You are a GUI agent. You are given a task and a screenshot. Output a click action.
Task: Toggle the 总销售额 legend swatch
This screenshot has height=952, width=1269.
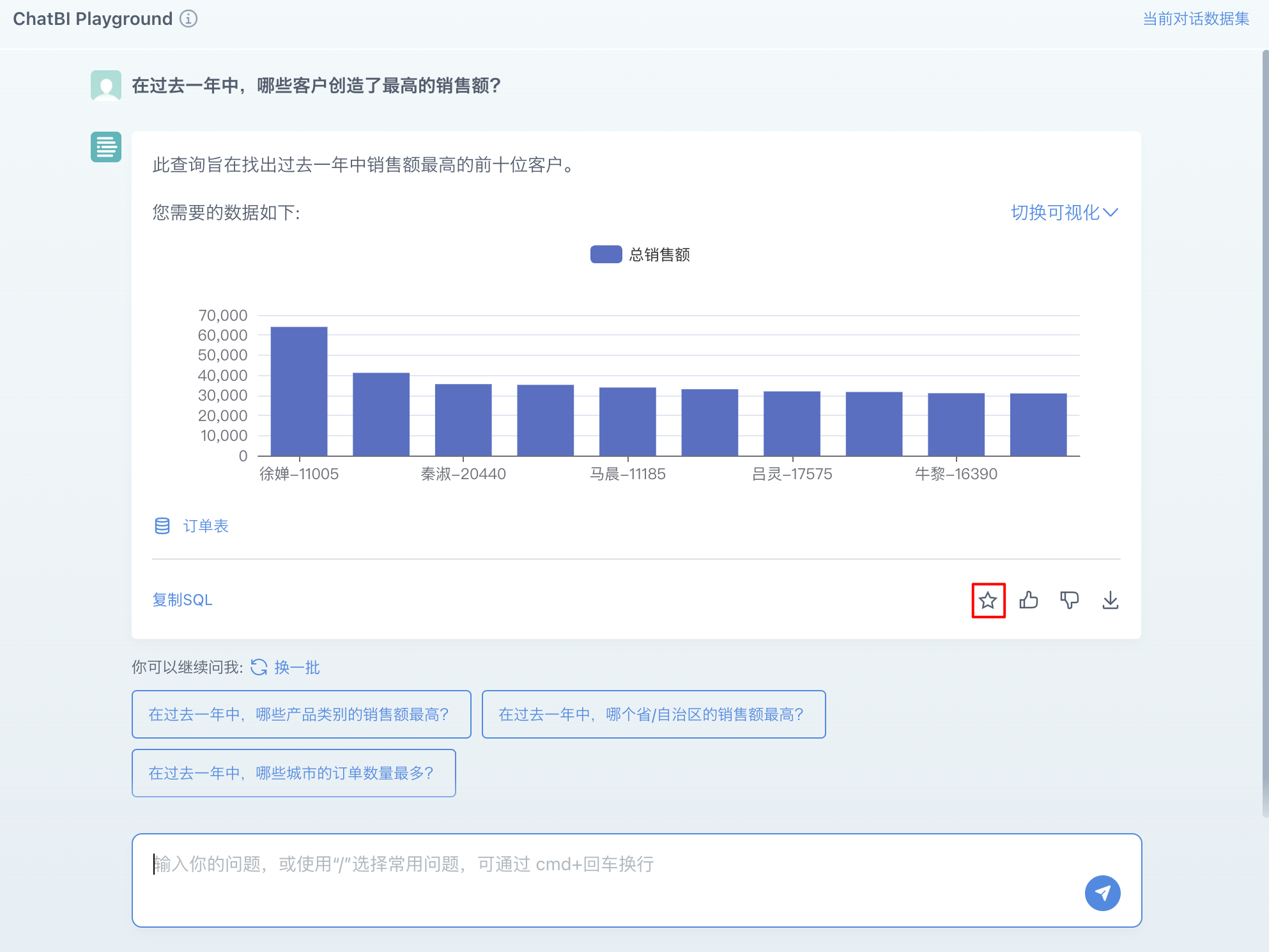pos(606,254)
